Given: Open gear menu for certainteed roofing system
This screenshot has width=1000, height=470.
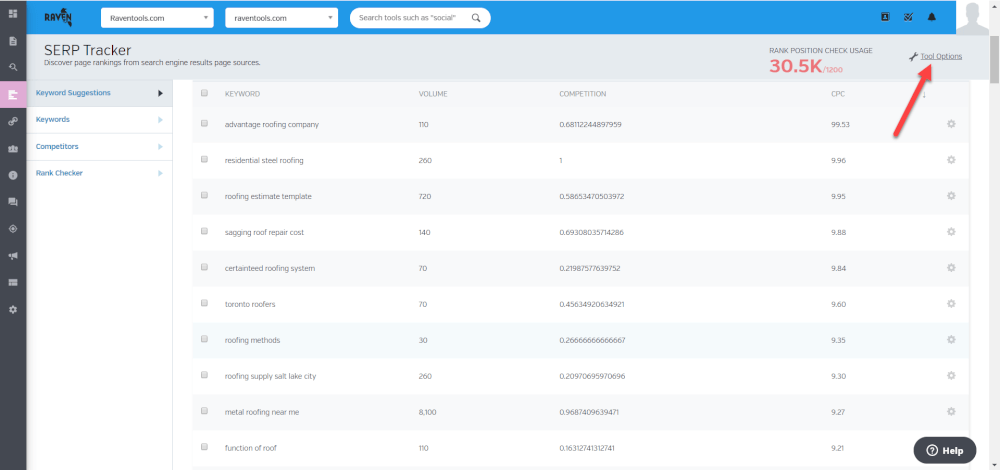Looking at the screenshot, I should (951, 268).
